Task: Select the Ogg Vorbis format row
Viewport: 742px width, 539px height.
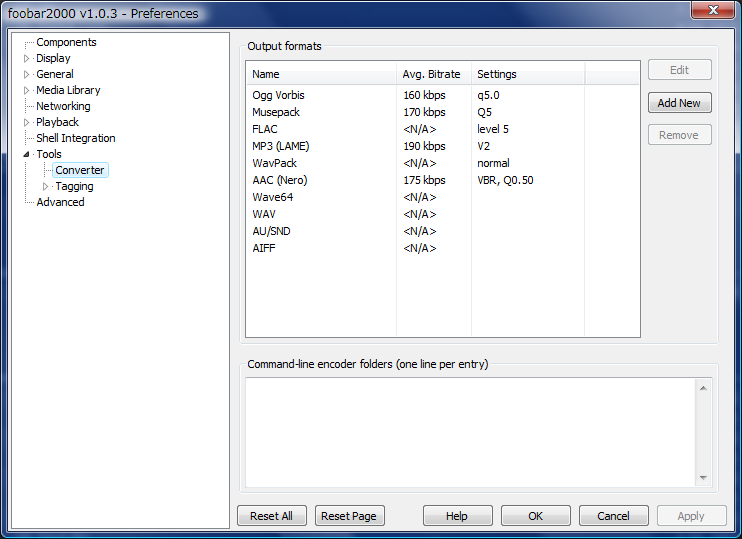Action: point(442,95)
